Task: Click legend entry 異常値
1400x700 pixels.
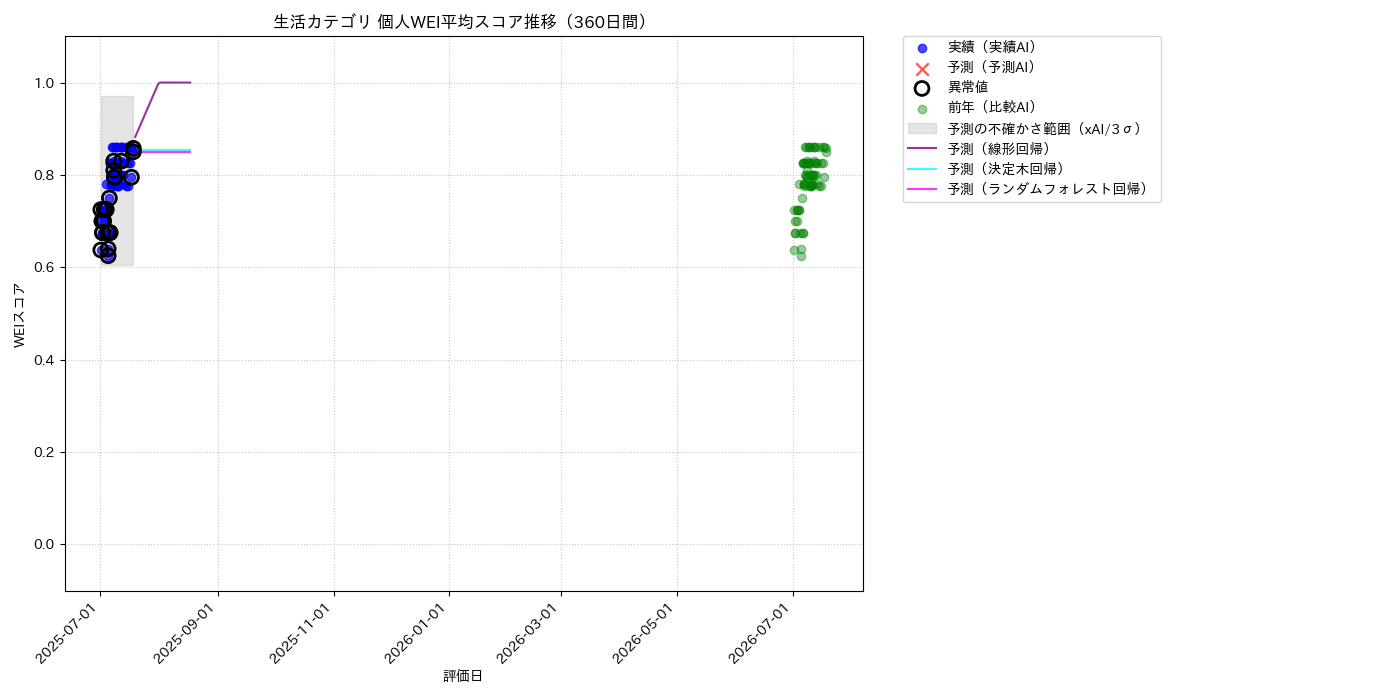Action: click(968, 87)
